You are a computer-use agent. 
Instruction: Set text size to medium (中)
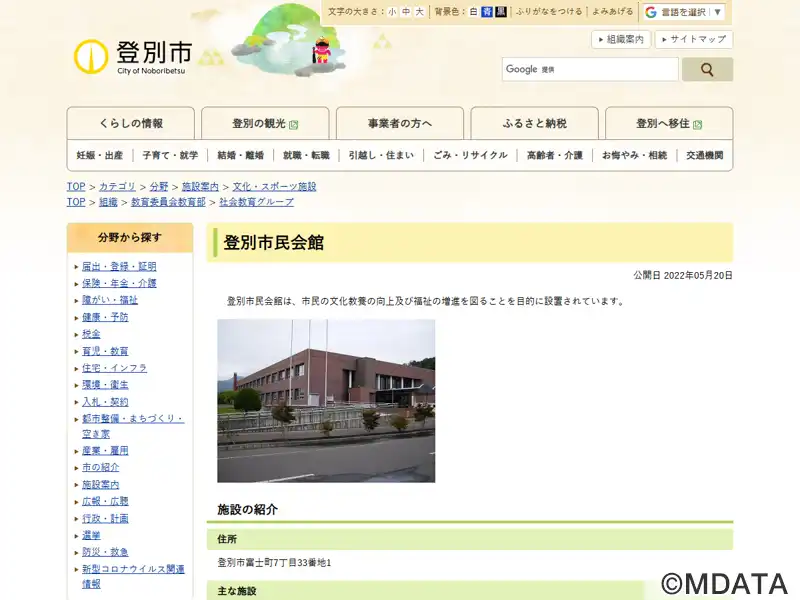pos(406,12)
